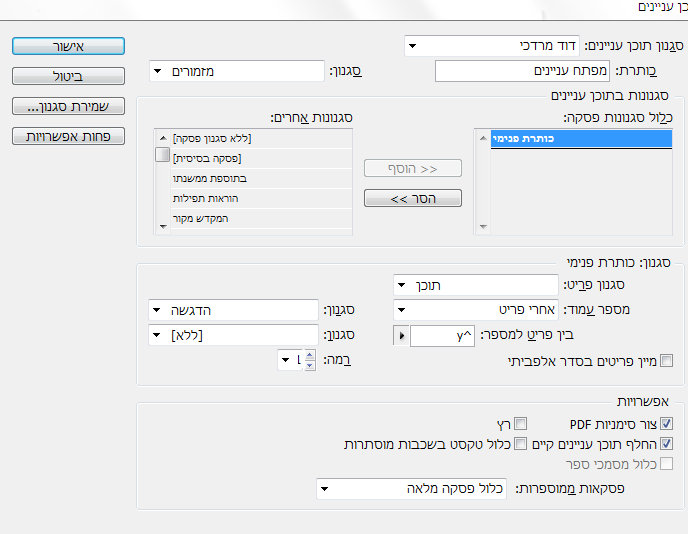Click the הסר (Remove) button
The image size is (688, 534).
[x=413, y=198]
